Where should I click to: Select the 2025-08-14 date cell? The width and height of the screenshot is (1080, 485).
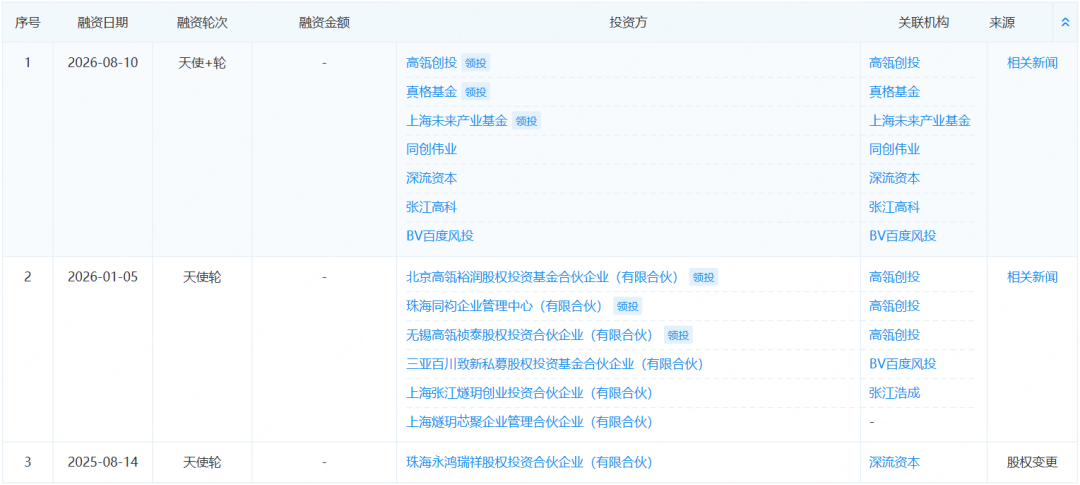[x=103, y=462]
